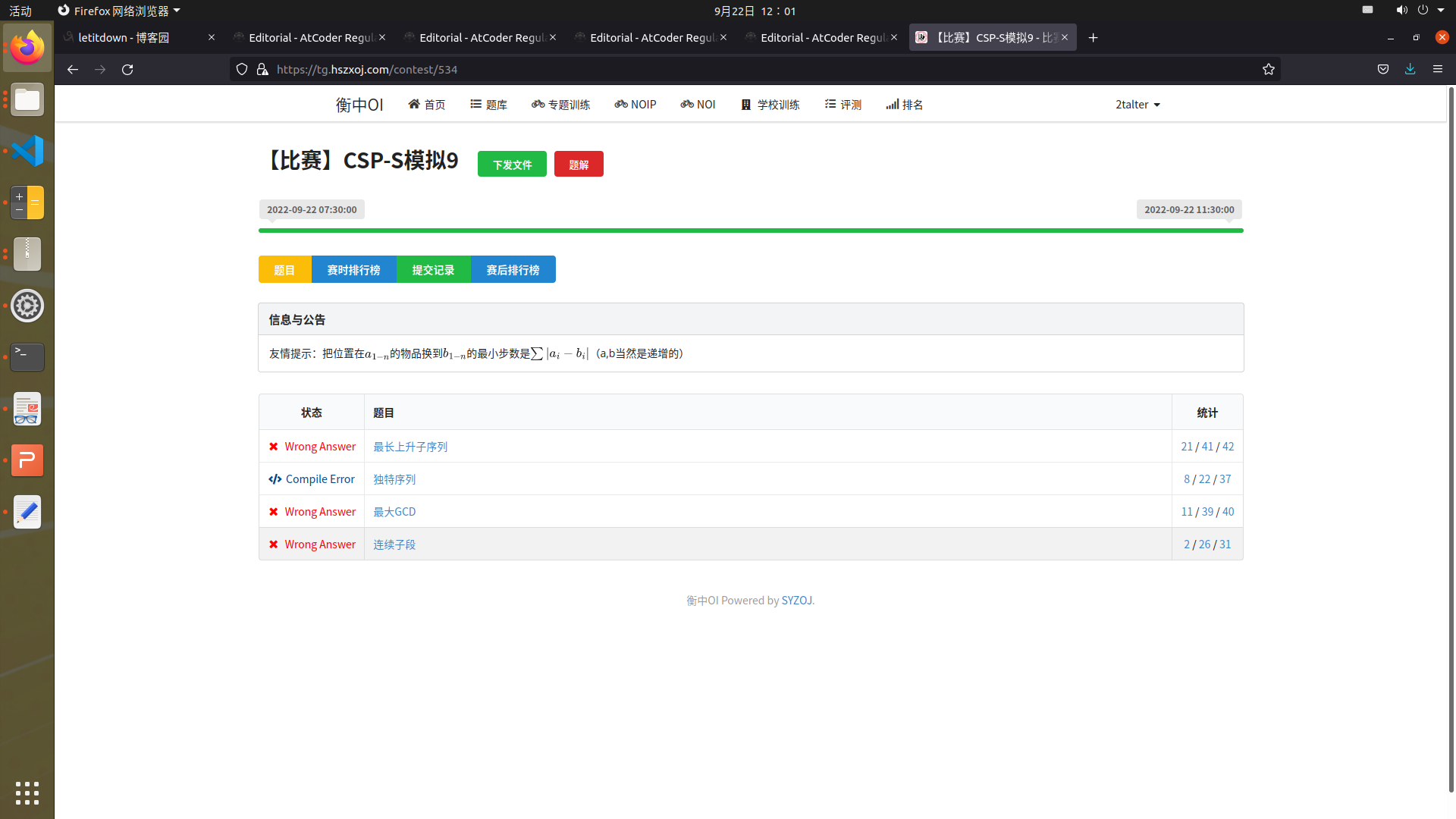Open Firefox app menu in top bar
Screen dimensions: 1456x819
(119, 11)
